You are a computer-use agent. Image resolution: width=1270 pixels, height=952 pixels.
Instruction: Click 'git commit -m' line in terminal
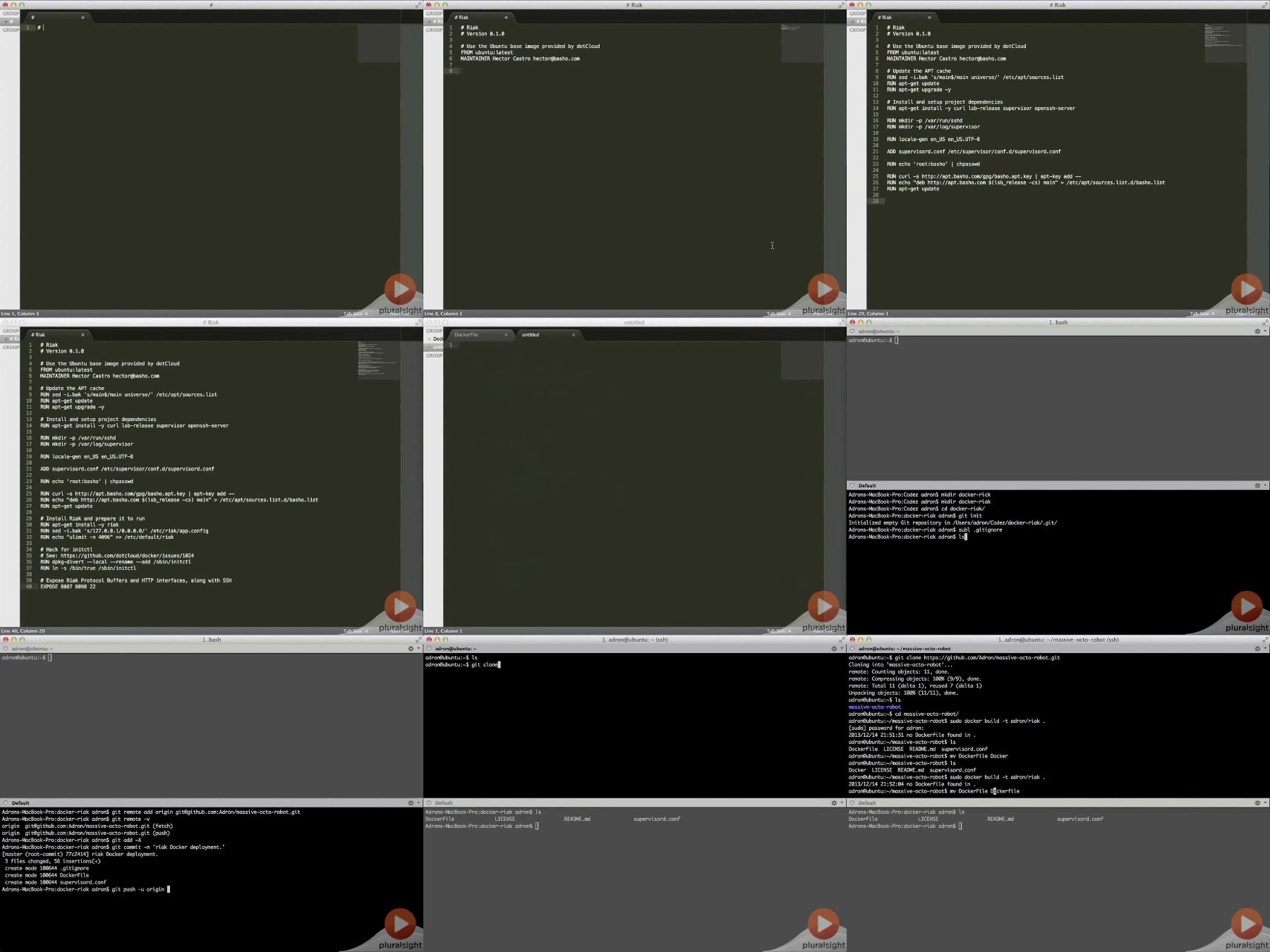coord(114,847)
